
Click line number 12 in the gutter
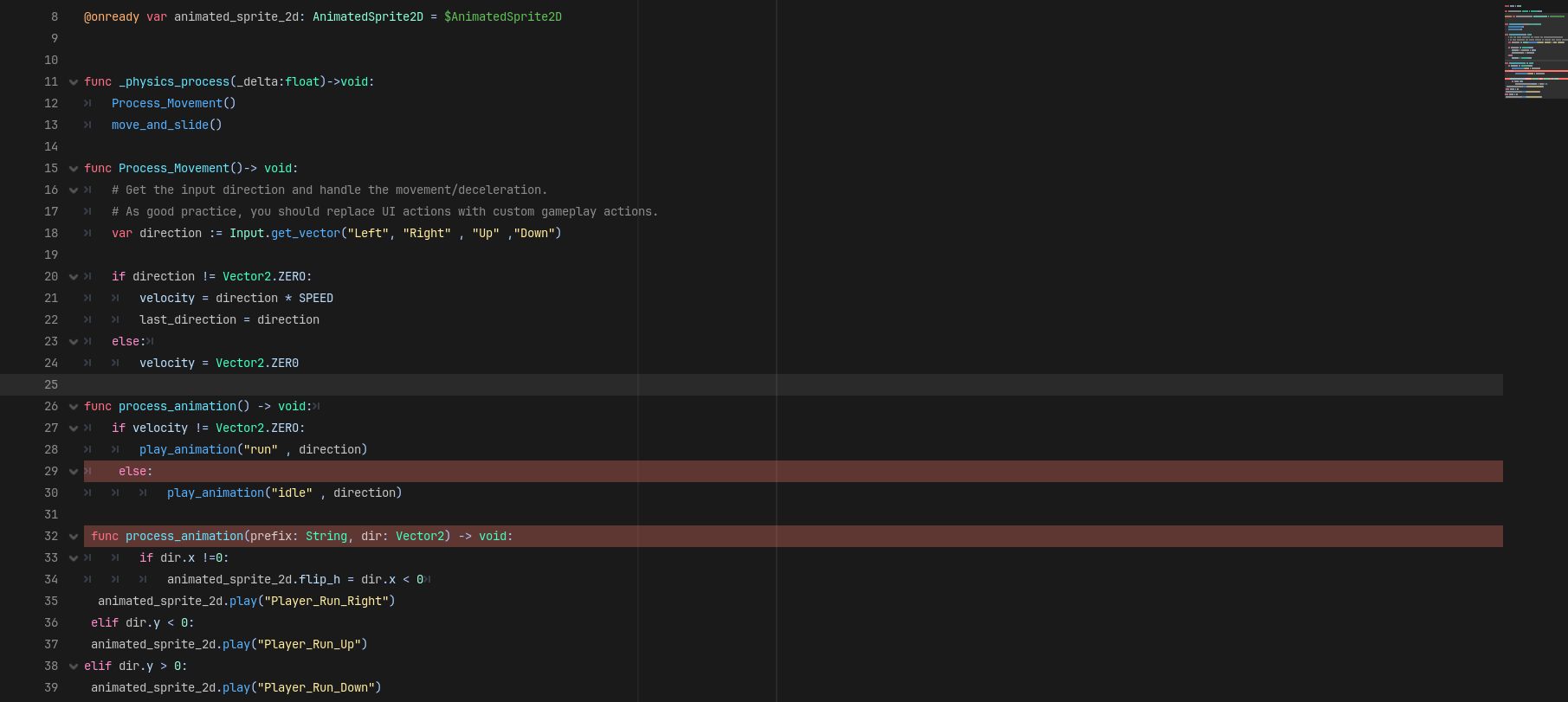click(x=51, y=103)
